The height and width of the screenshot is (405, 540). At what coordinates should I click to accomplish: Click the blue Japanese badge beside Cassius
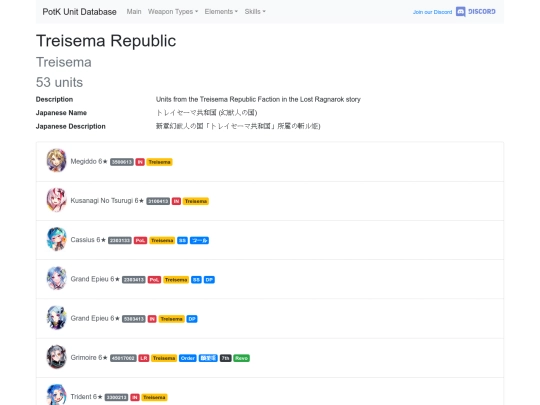tap(199, 240)
